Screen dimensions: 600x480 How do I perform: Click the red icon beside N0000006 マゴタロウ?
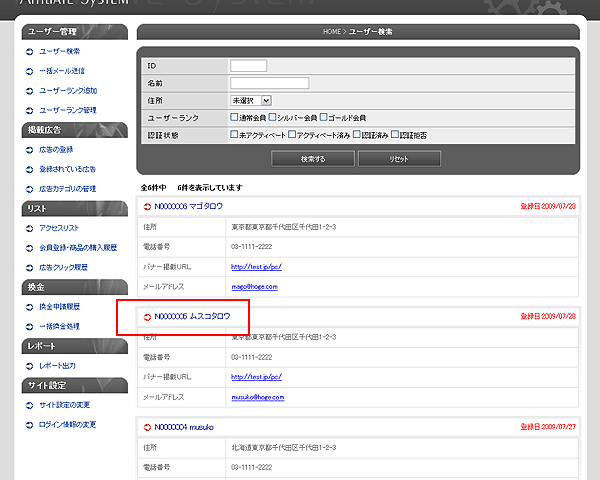(147, 206)
